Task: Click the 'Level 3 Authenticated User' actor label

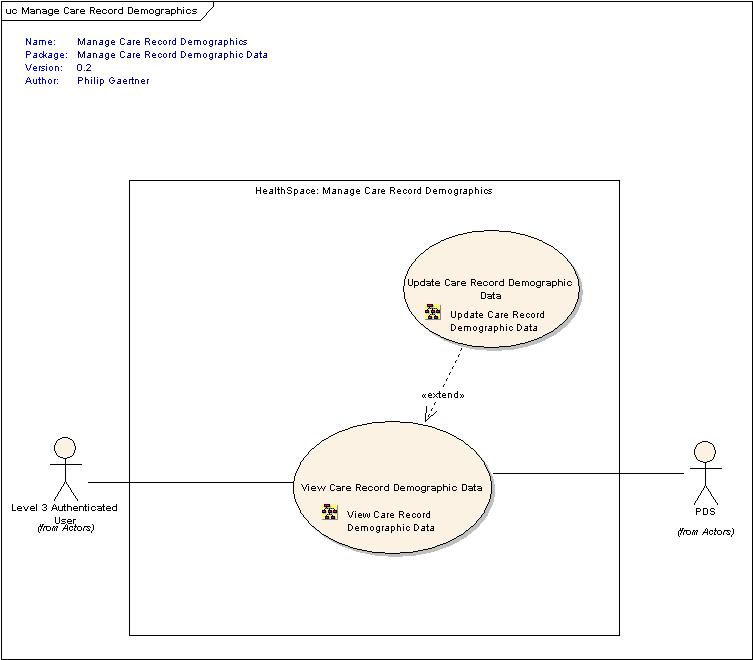Action: [64, 513]
